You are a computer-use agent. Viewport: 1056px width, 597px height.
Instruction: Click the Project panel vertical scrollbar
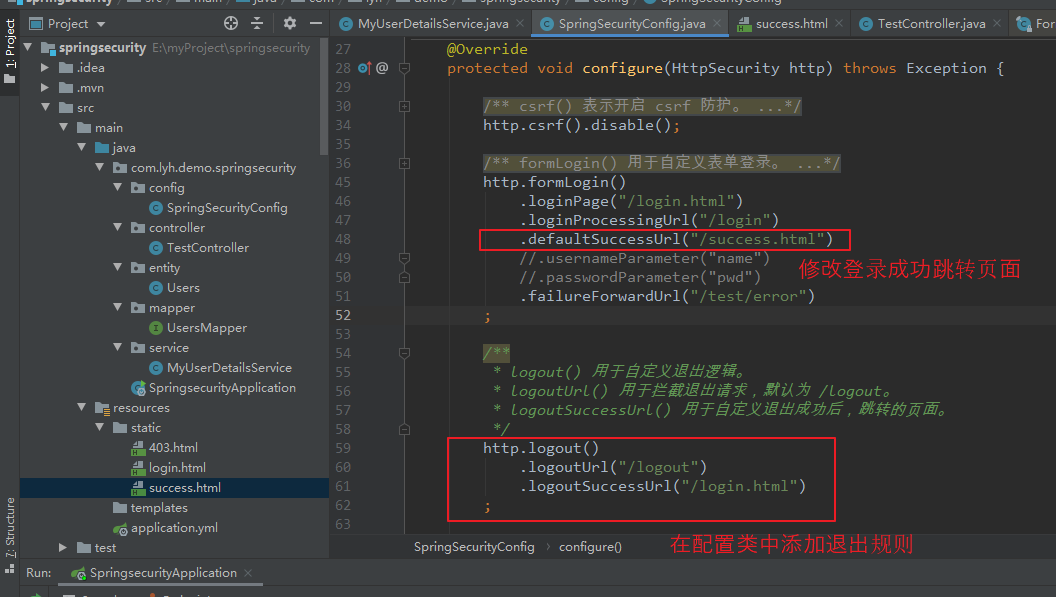324,98
